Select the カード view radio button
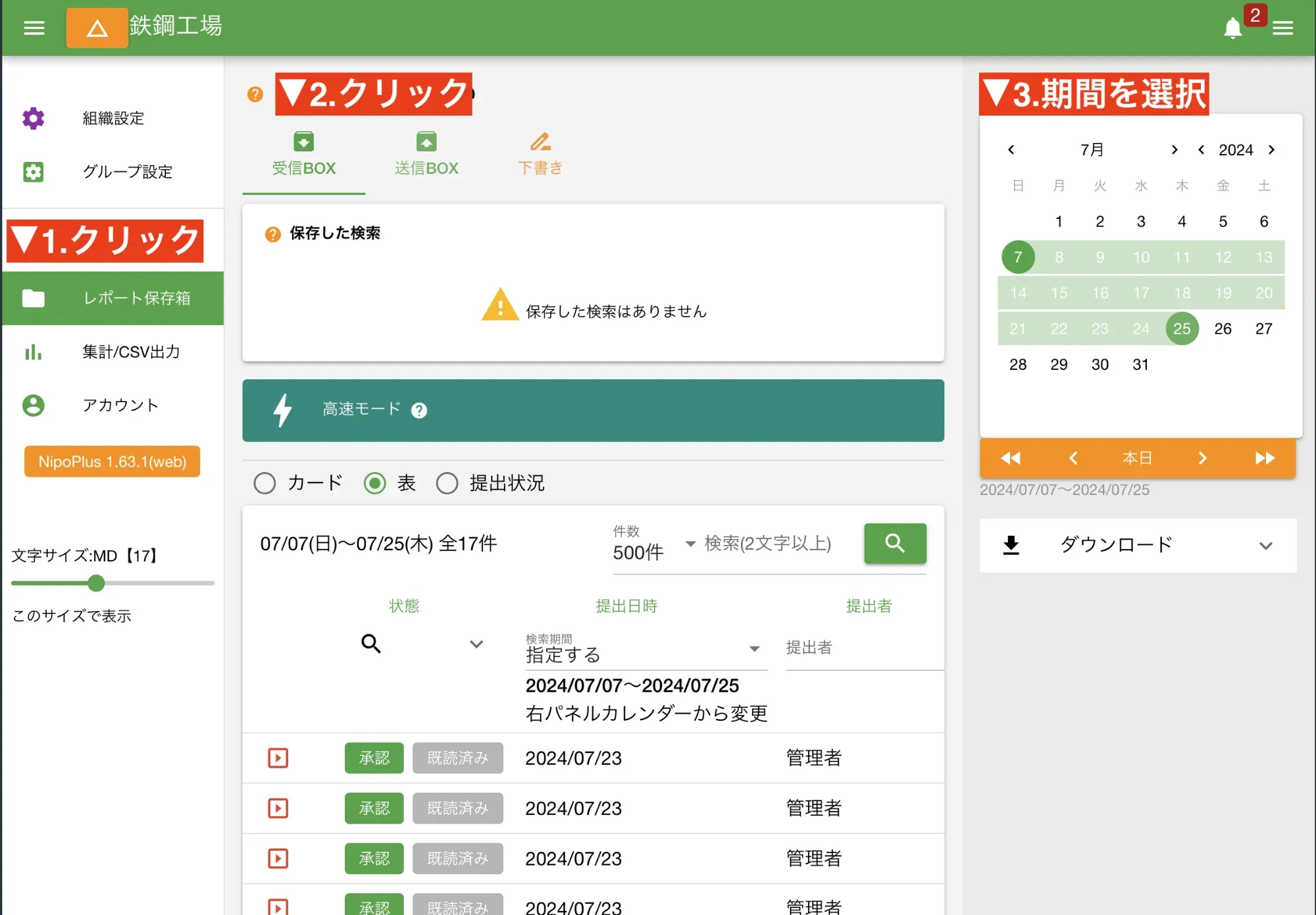Image resolution: width=1316 pixels, height=915 pixels. point(265,483)
